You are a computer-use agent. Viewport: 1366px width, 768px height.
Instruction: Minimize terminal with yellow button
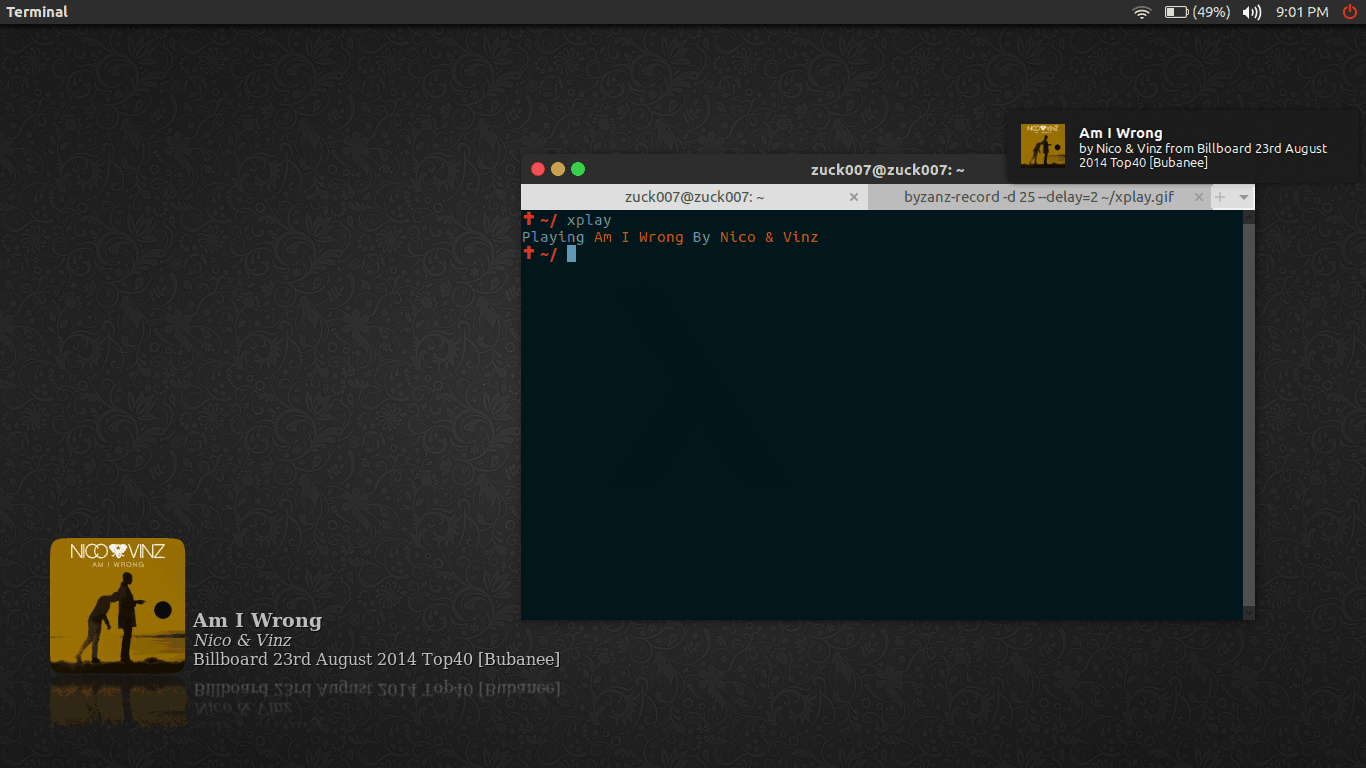tap(558, 169)
